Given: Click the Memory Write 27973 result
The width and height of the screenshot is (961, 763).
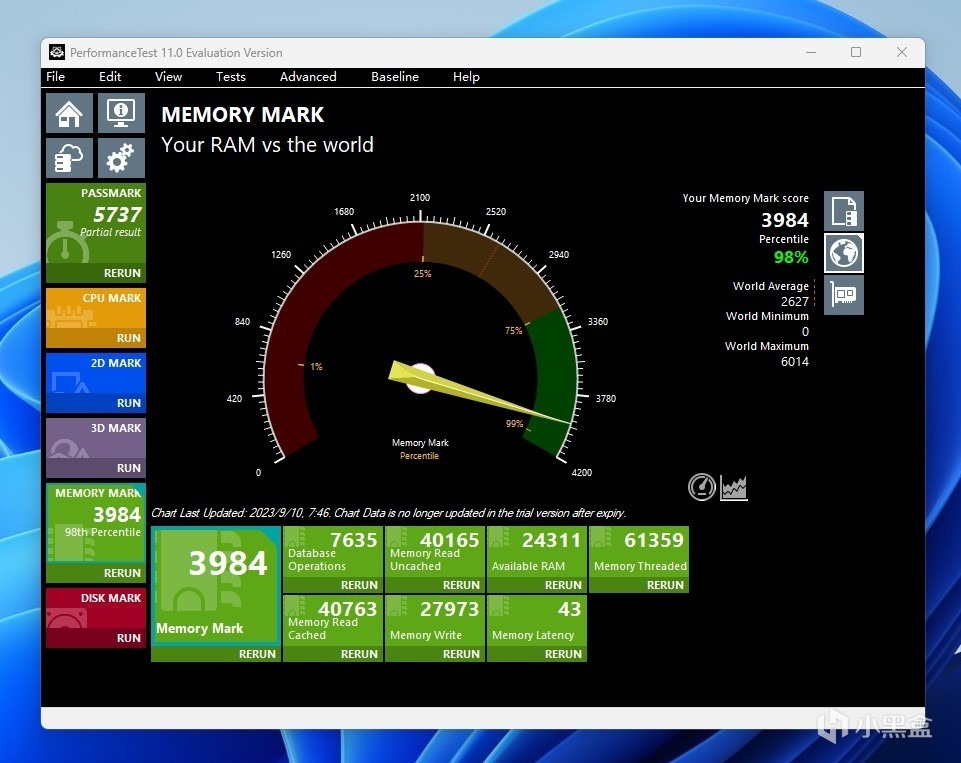Looking at the screenshot, I should click(x=435, y=621).
